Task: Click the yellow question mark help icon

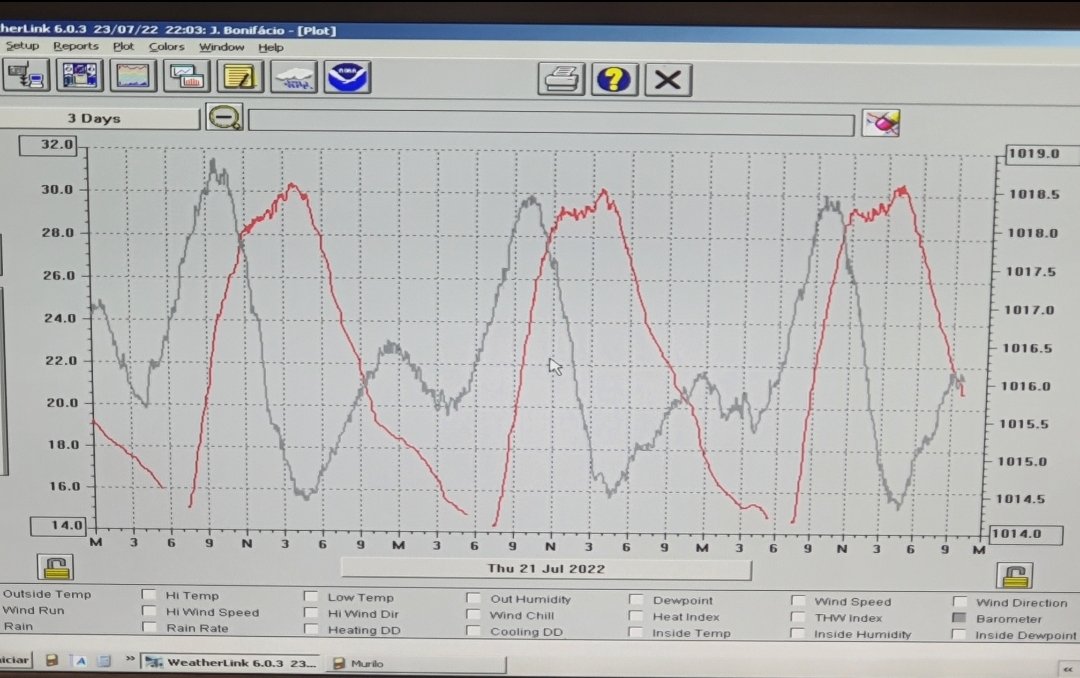Action: click(614, 79)
